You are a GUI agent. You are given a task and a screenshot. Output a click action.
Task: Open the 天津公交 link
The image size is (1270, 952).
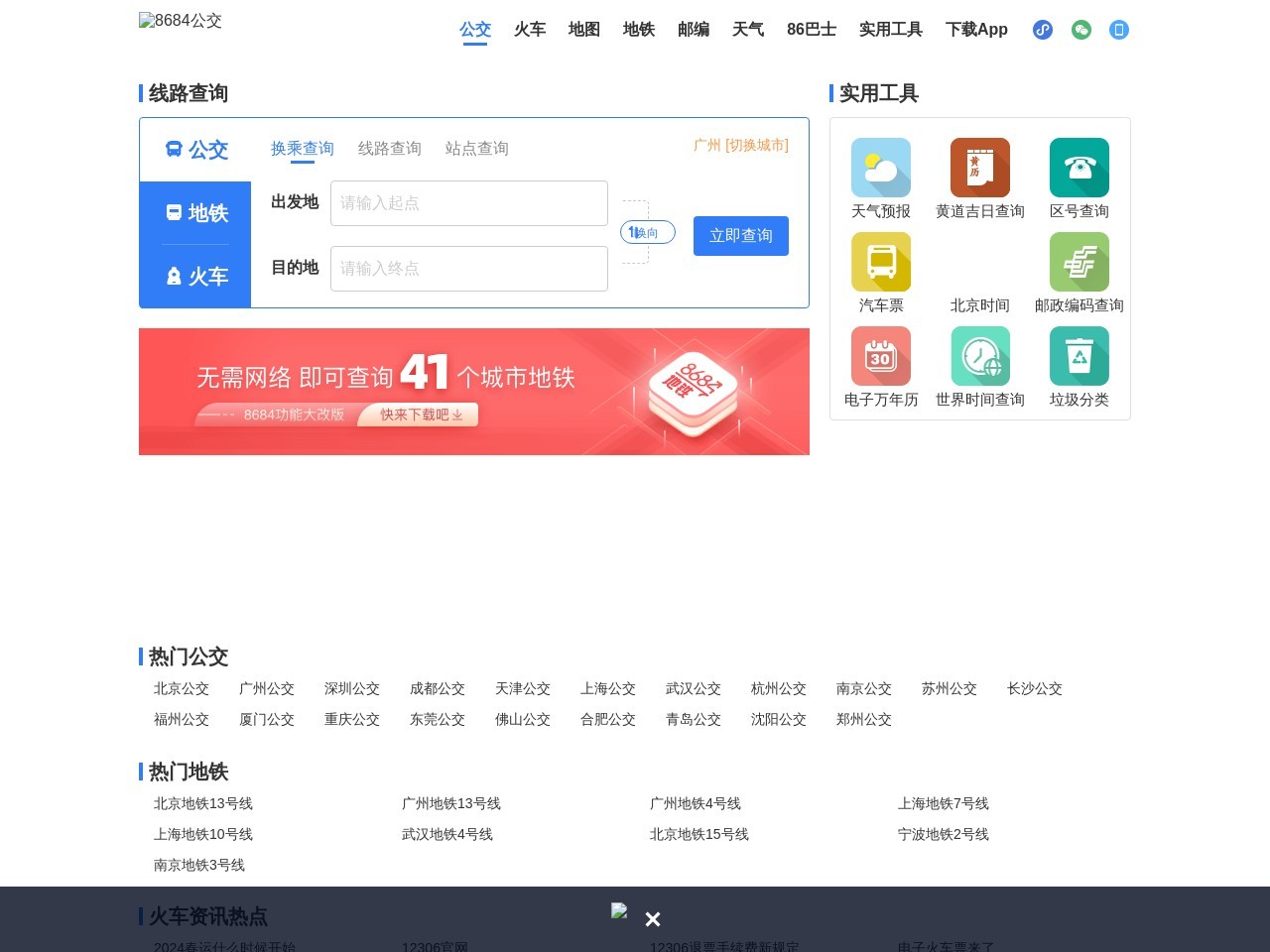coord(523,688)
